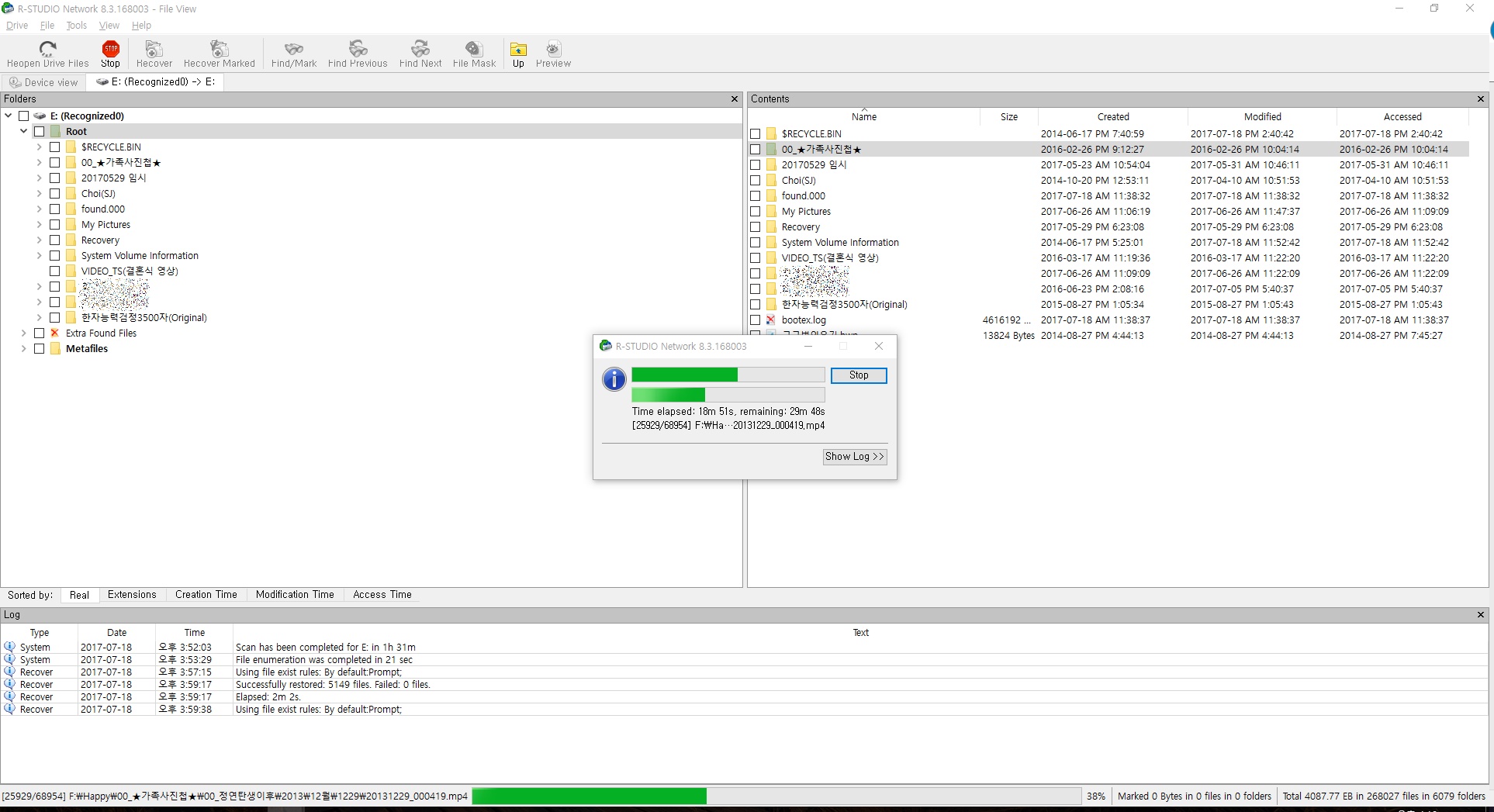This screenshot has height=812, width=1494.
Task: Sort by Creation Time tab
Action: click(206, 595)
